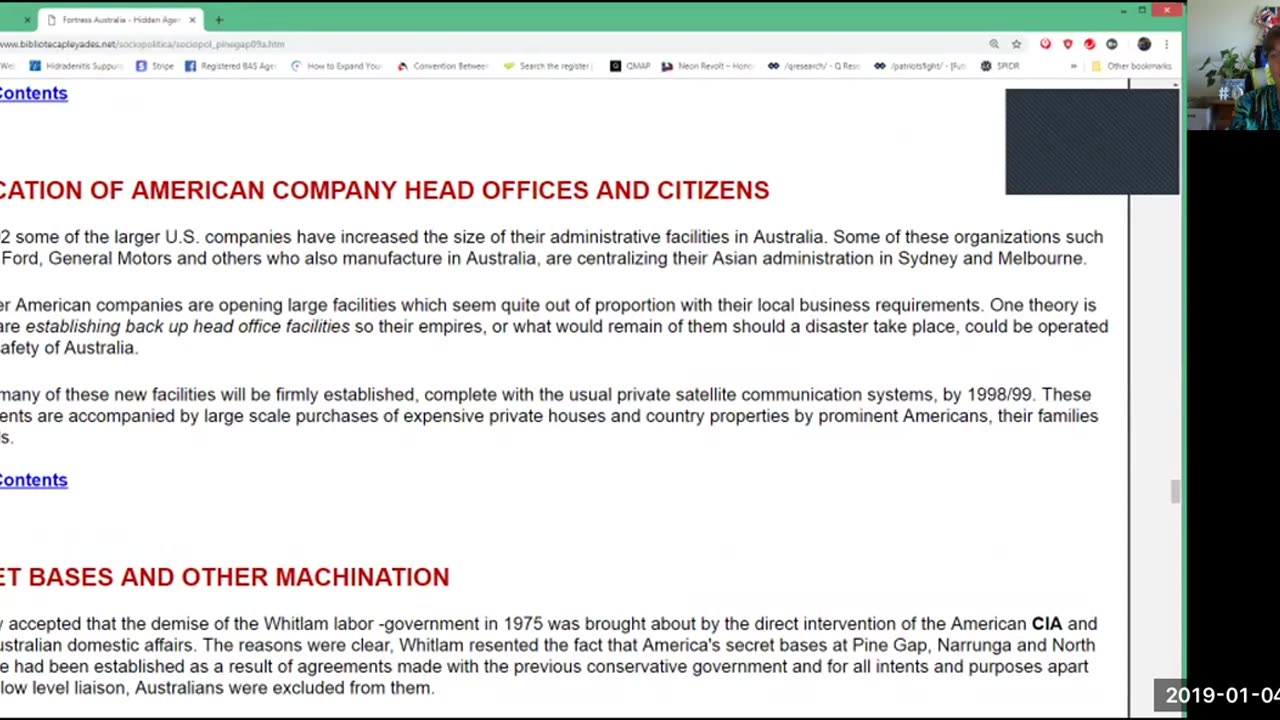Click the American Company Head Offices heading
Image resolution: width=1280 pixels, height=720 pixels.
384,190
